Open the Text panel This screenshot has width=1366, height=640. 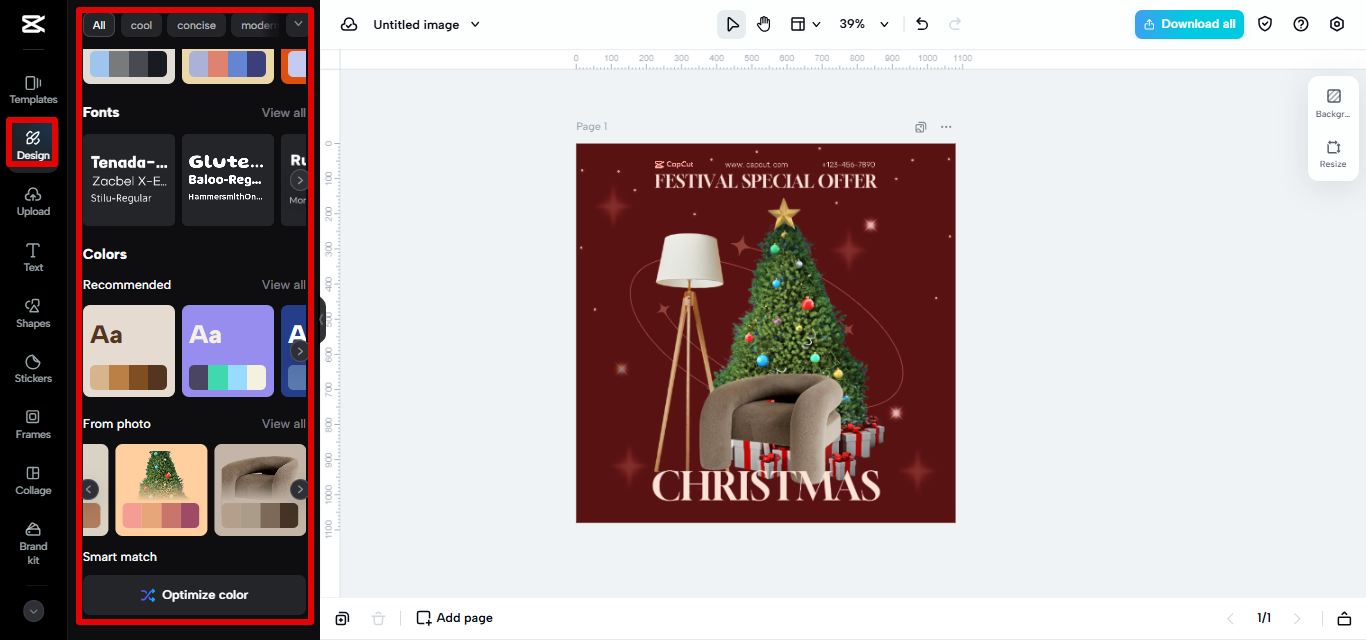(33, 257)
